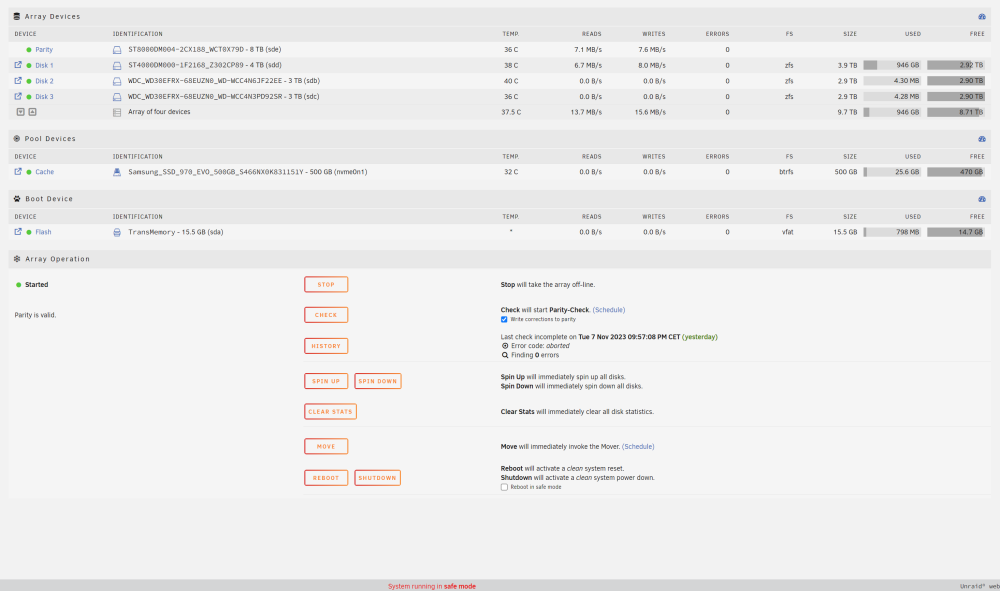Browse Disk 1 via its open-link icon
Viewport: 1000px width, 591px height.
point(18,64)
